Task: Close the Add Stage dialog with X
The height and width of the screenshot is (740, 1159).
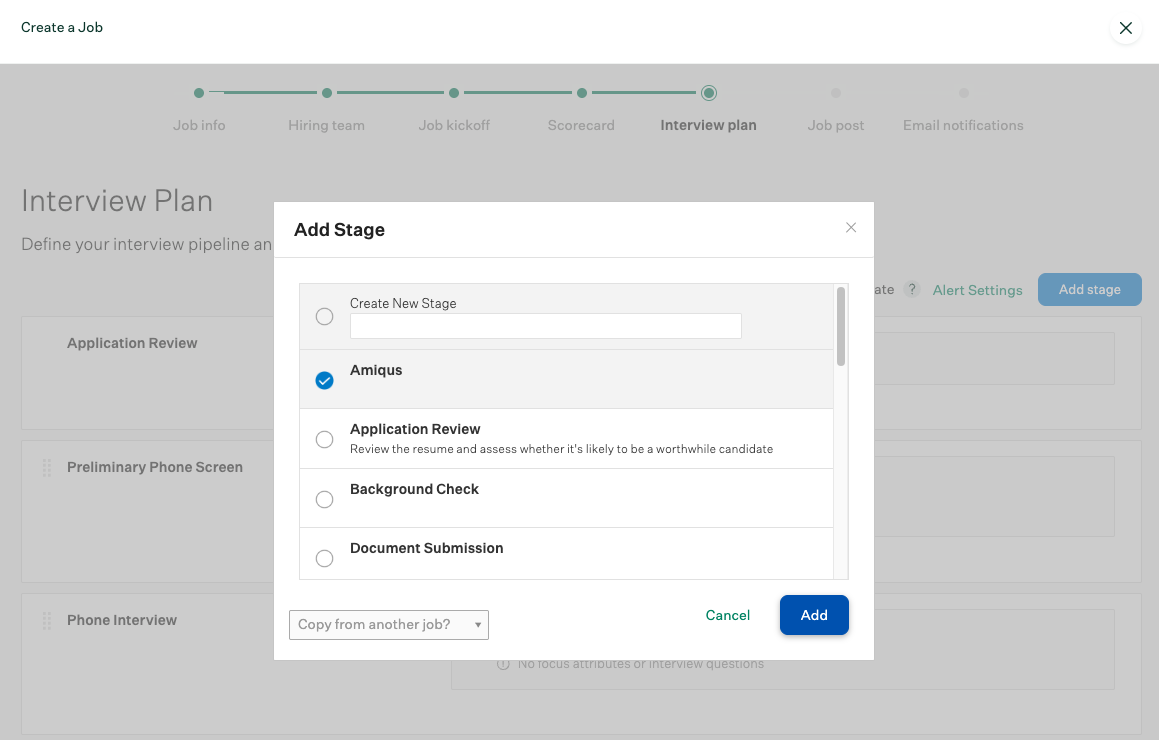Action: point(851,228)
